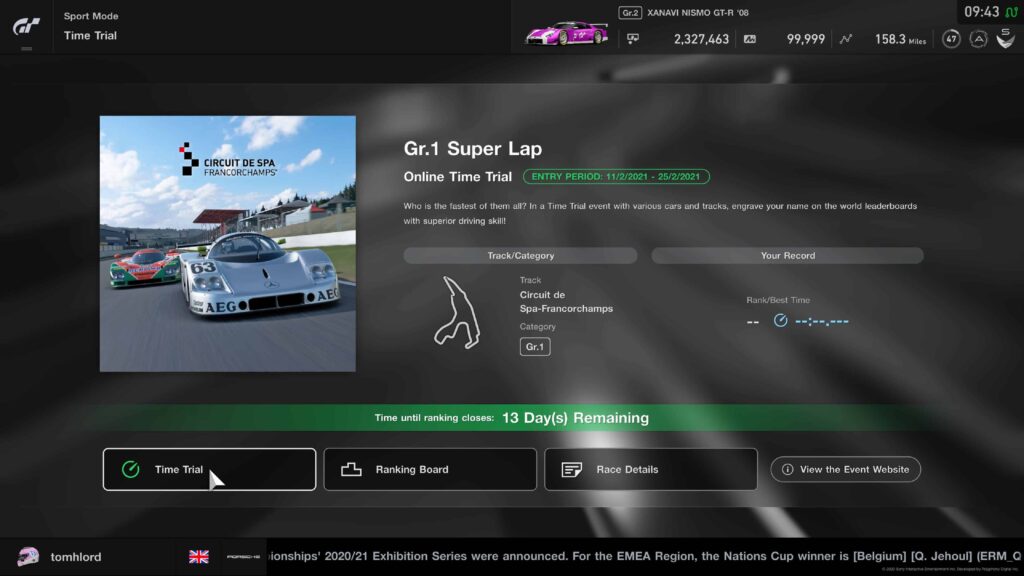The height and width of the screenshot is (576, 1024).
Task: Click the scrolling news ticker text
Action: 645,556
